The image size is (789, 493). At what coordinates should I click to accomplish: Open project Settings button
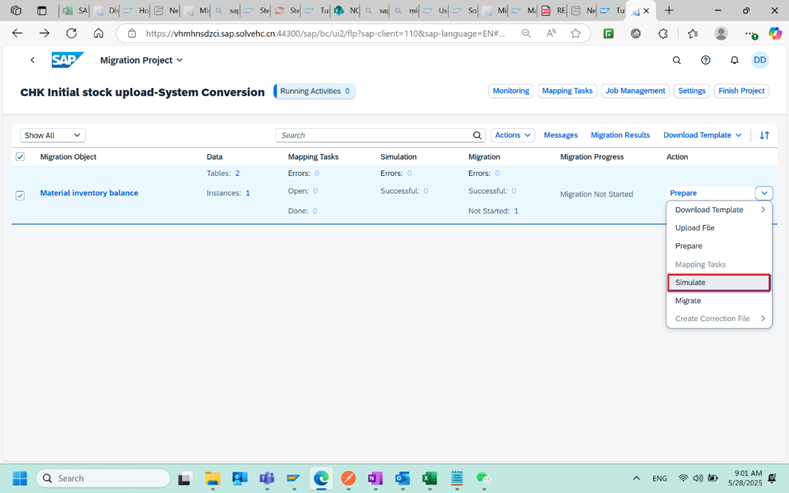click(x=691, y=91)
